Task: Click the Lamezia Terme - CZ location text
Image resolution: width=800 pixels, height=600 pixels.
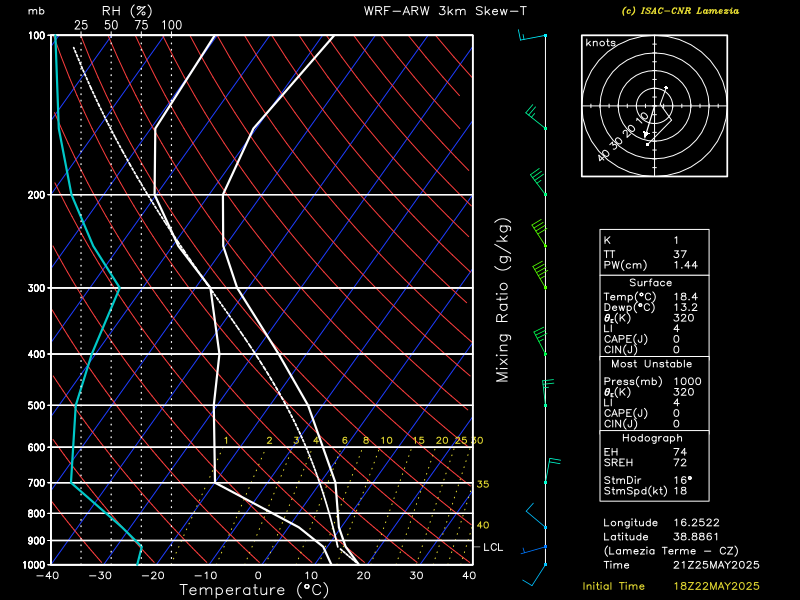Action: 671,551
